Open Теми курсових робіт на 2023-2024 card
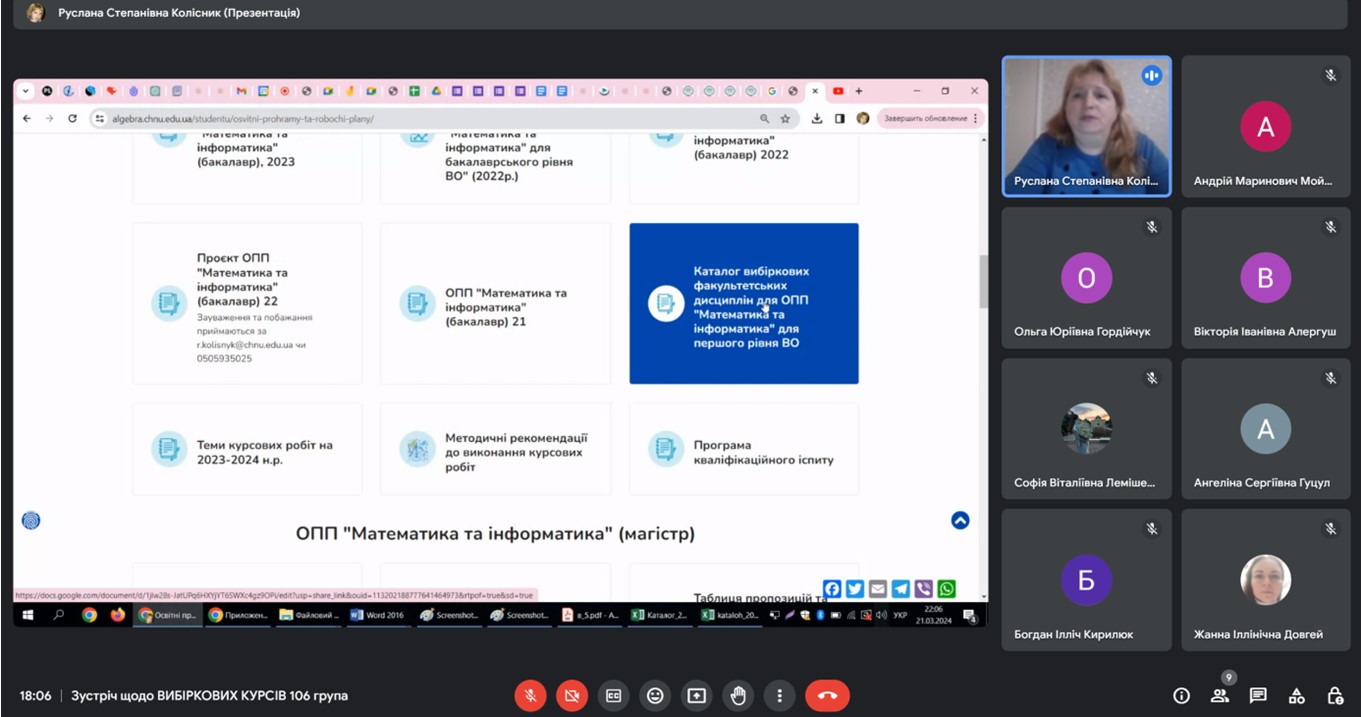The image size is (1361, 717). [247, 449]
